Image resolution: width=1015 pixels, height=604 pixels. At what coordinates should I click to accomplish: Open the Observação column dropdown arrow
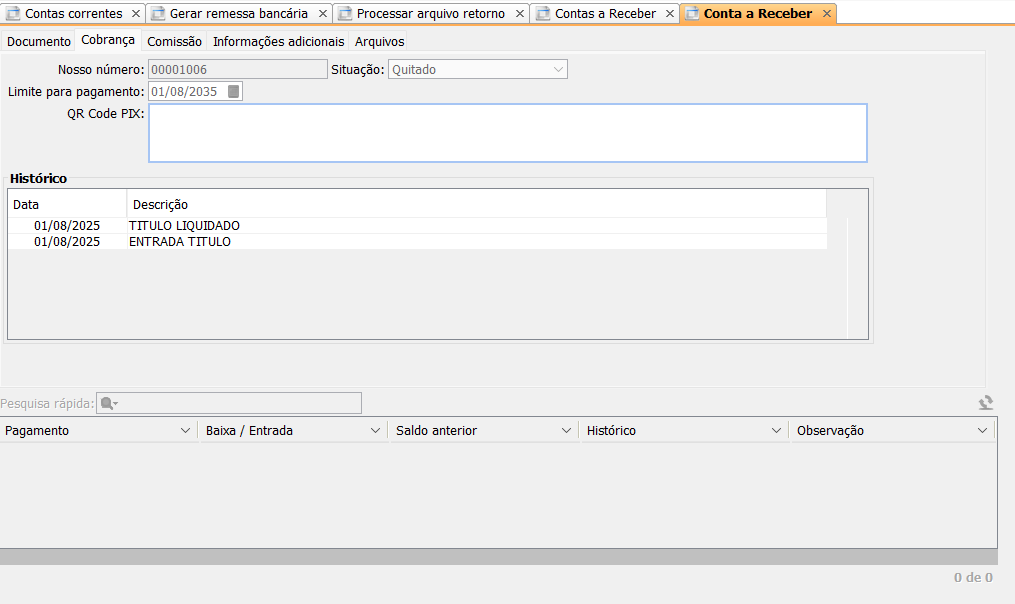pyautogui.click(x=982, y=431)
